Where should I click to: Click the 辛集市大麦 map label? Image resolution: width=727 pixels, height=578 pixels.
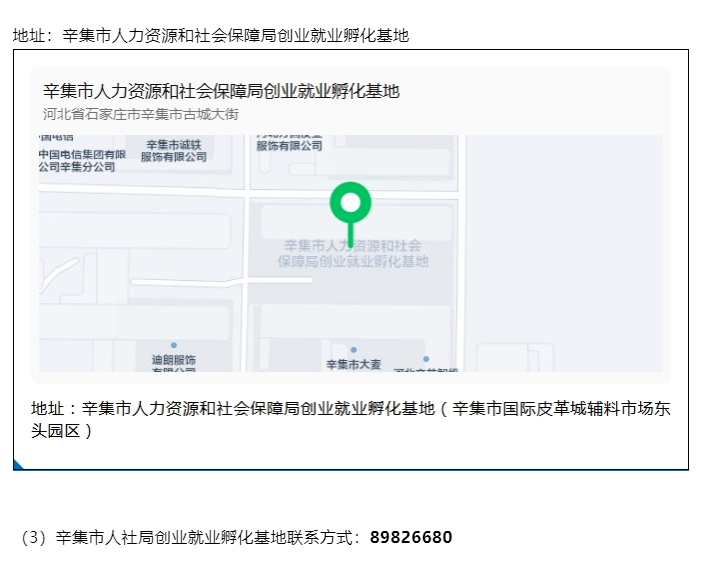pos(353,364)
